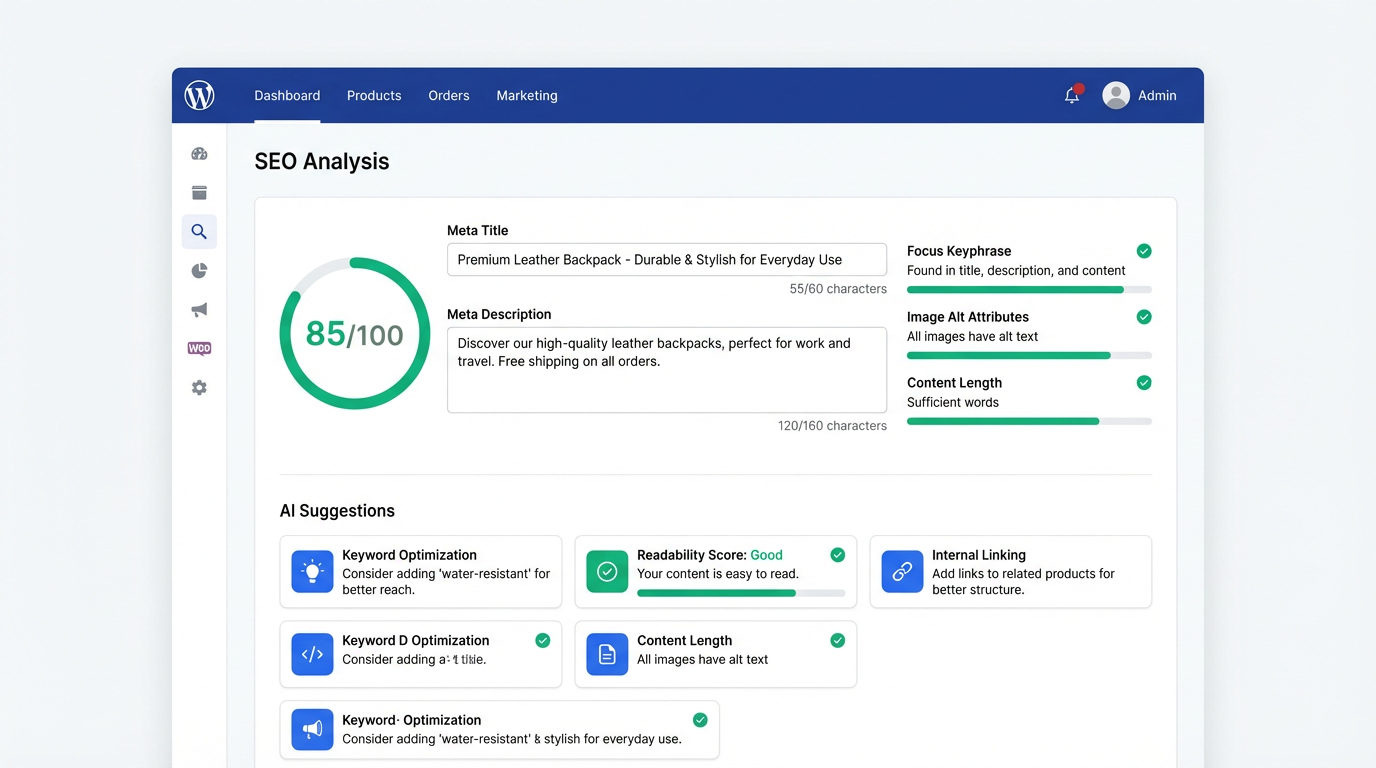This screenshot has height=768, width=1376.
Task: Click the Focus Keyphrase green checkmark
Action: [1144, 251]
